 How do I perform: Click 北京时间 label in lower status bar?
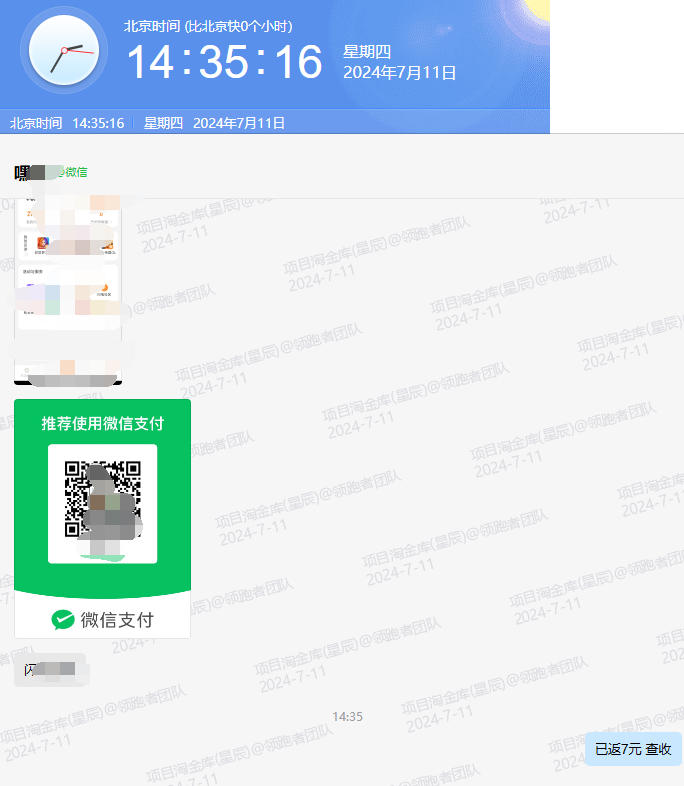click(x=36, y=123)
